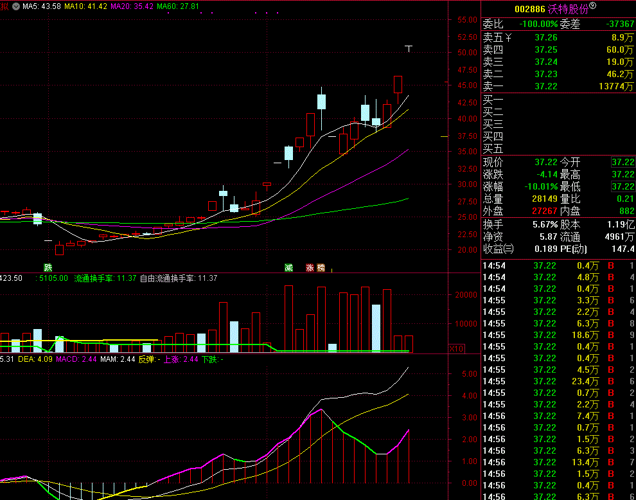Click the 自由流通换手率: 11.37 label
The width and height of the screenshot is (636, 500).
[x=178, y=279]
